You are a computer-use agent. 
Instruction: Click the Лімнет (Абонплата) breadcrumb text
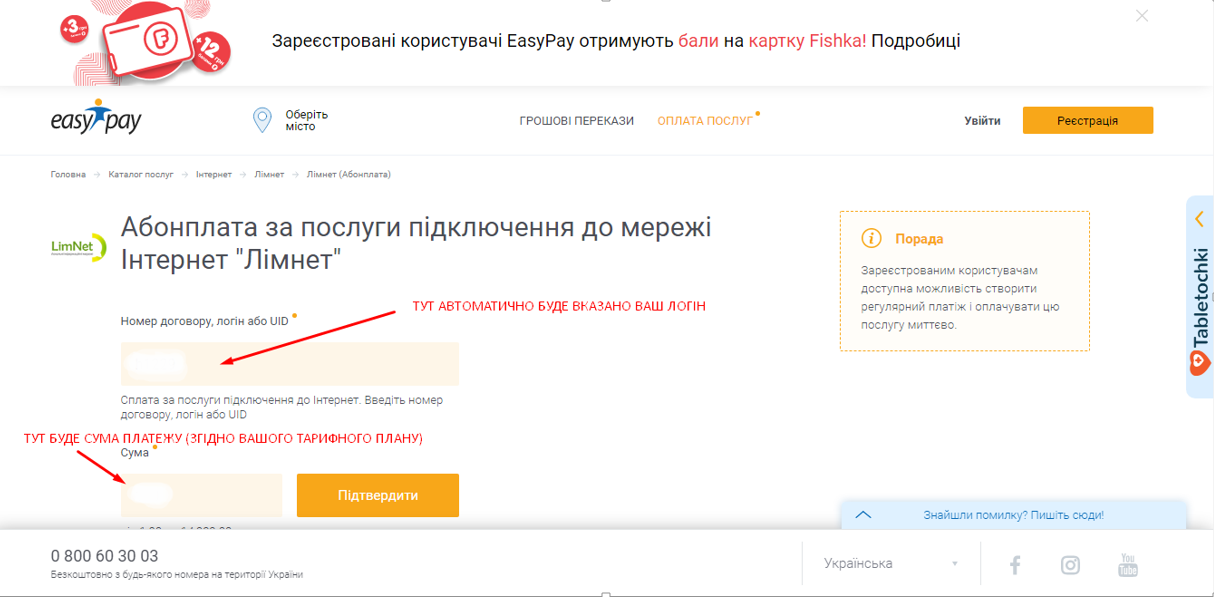(349, 174)
